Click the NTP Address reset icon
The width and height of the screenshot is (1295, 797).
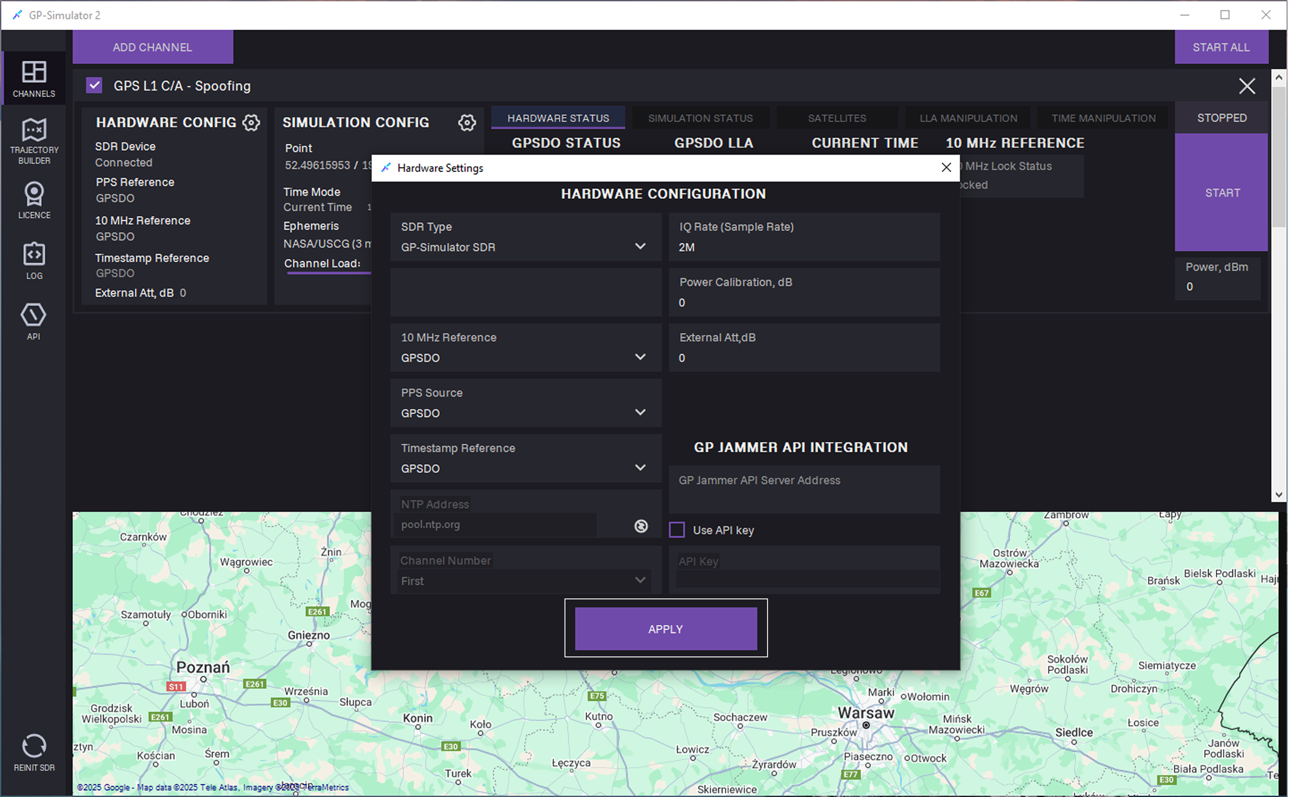[641, 526]
